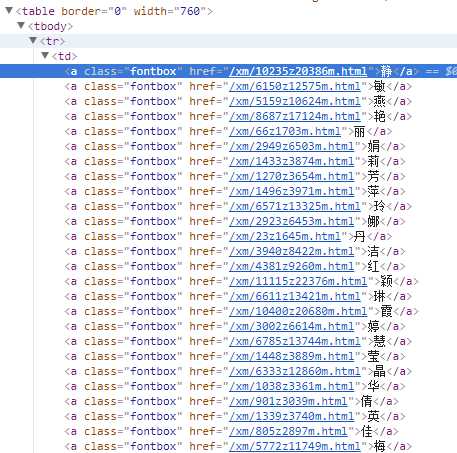Click the /xm/4381z9260m.html URL
This screenshot has height=453, width=457.
pyautogui.click(x=291, y=266)
